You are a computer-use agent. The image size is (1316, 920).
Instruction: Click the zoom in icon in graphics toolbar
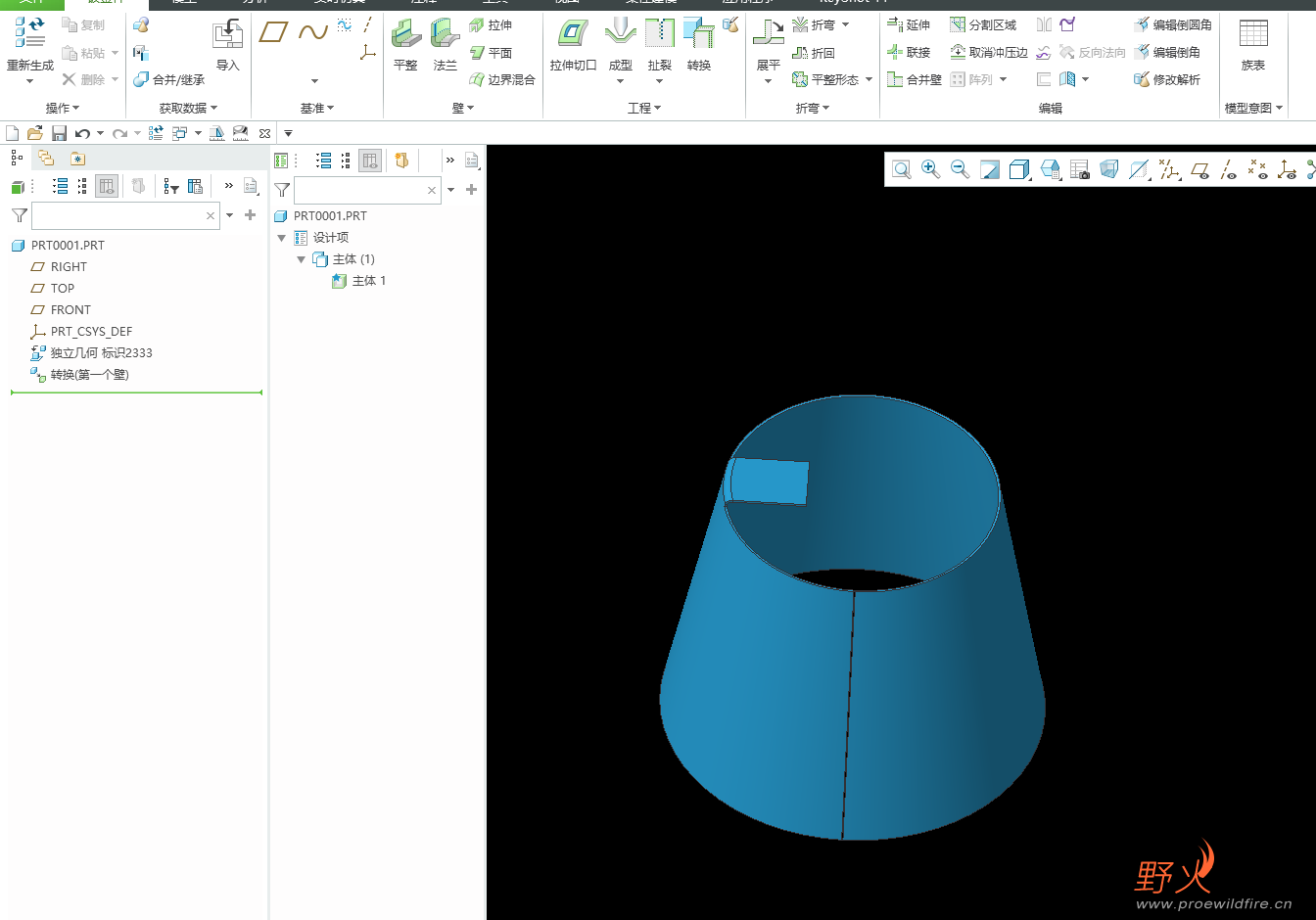[x=931, y=169]
